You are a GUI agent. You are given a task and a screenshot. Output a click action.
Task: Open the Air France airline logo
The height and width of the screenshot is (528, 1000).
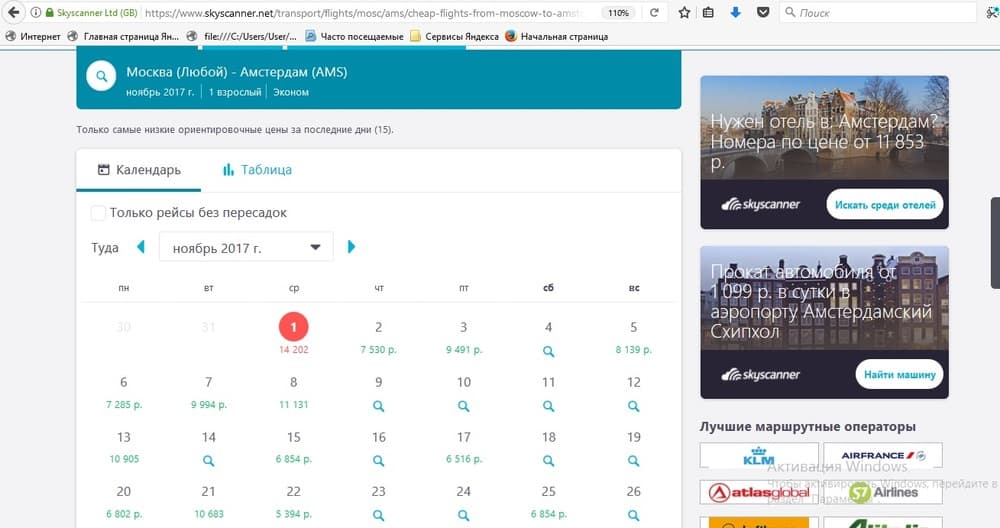[883, 455]
